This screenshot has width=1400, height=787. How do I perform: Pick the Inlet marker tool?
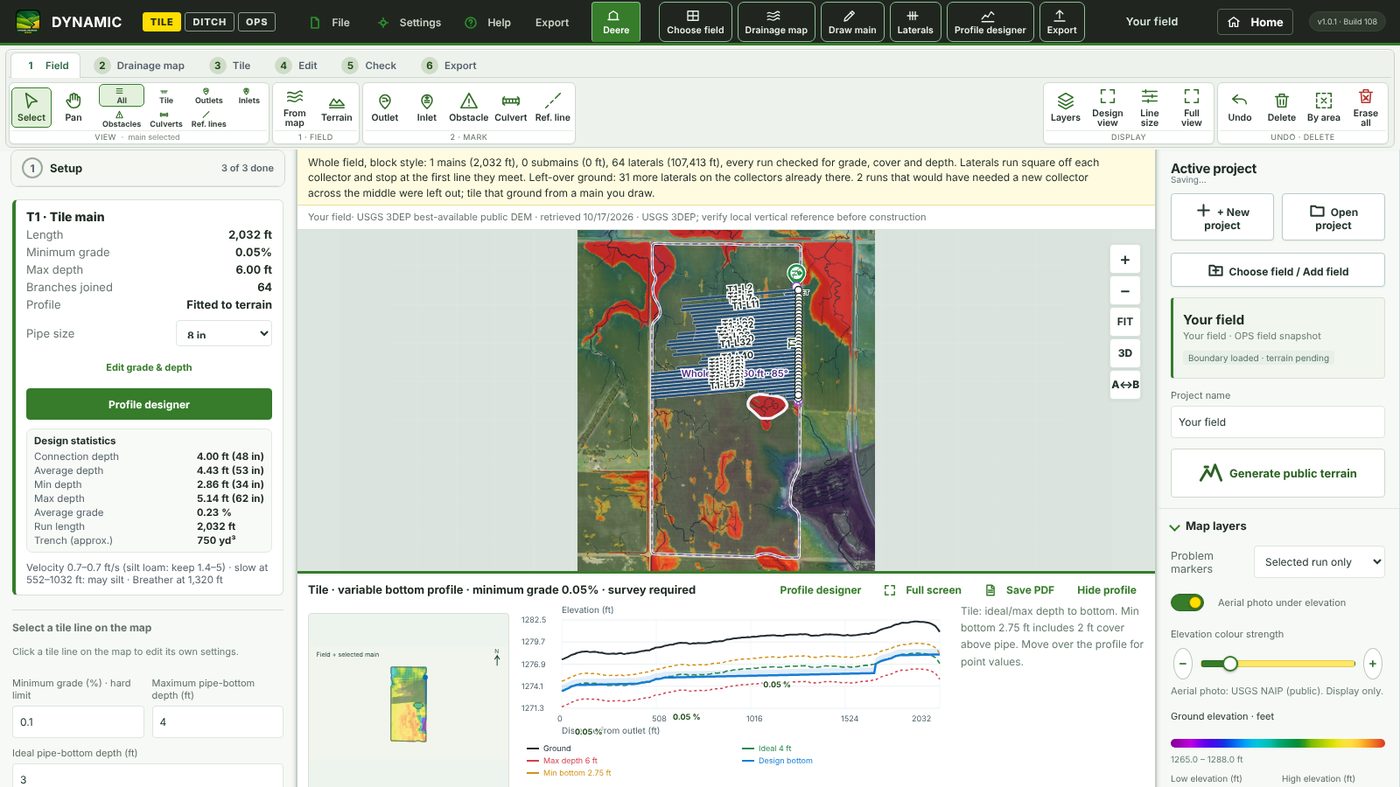tap(427, 107)
